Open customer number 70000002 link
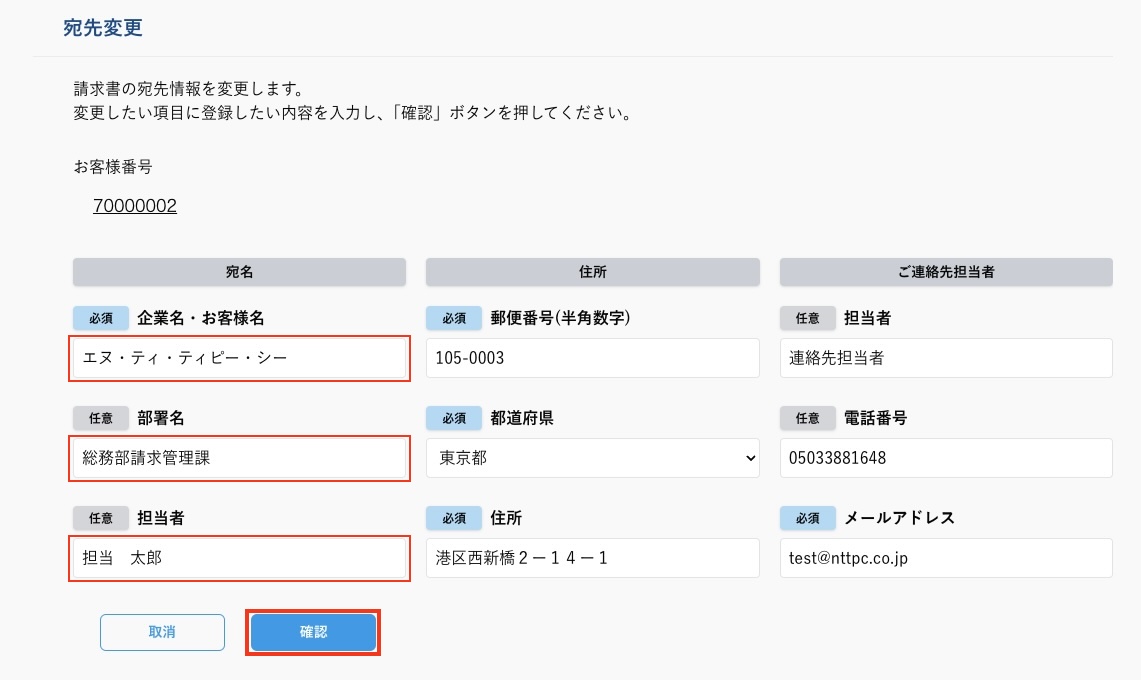The width and height of the screenshot is (1141, 680). tap(135, 206)
